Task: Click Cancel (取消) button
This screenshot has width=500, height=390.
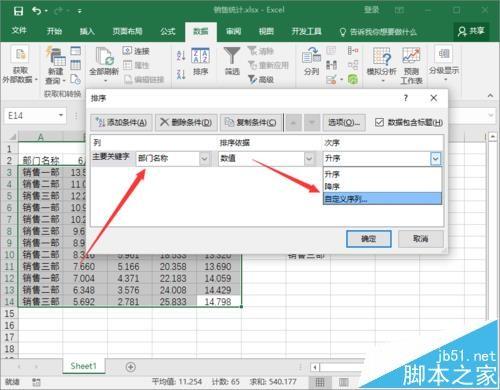Action: click(421, 239)
